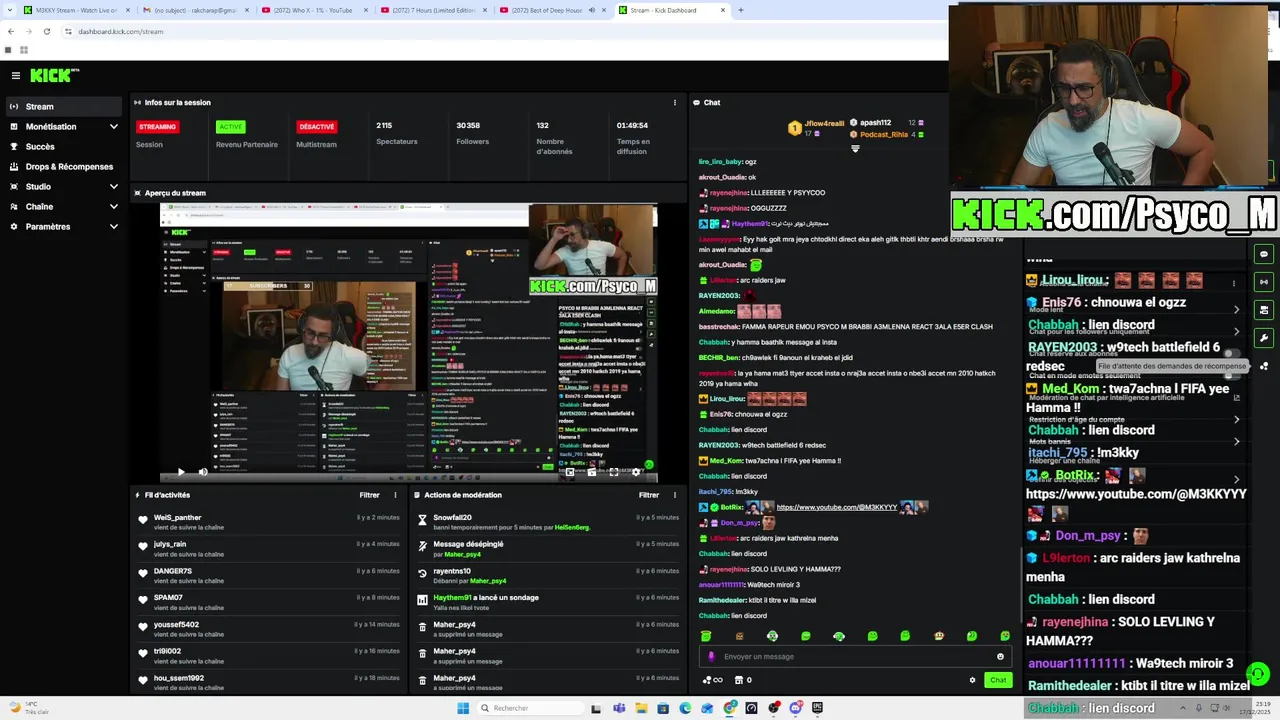
Task: Open BotRix YouTube link in chat
Action: (x=836, y=507)
